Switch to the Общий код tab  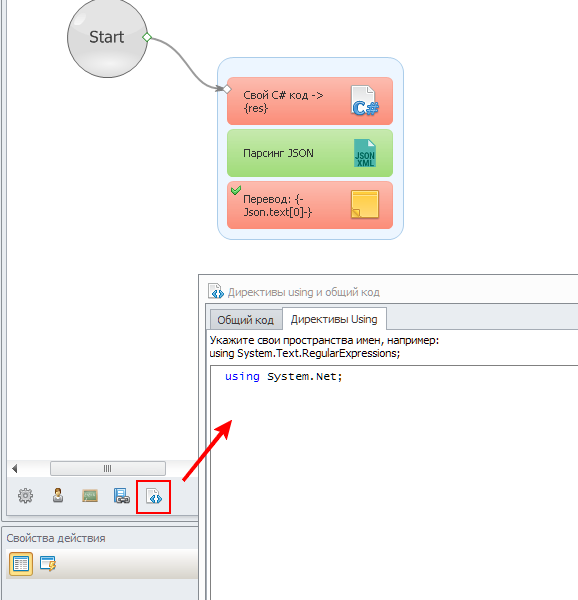pos(245,320)
